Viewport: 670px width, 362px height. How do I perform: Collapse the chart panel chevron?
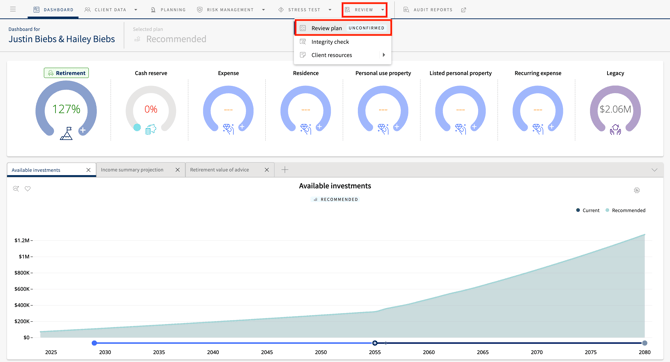coord(654,170)
